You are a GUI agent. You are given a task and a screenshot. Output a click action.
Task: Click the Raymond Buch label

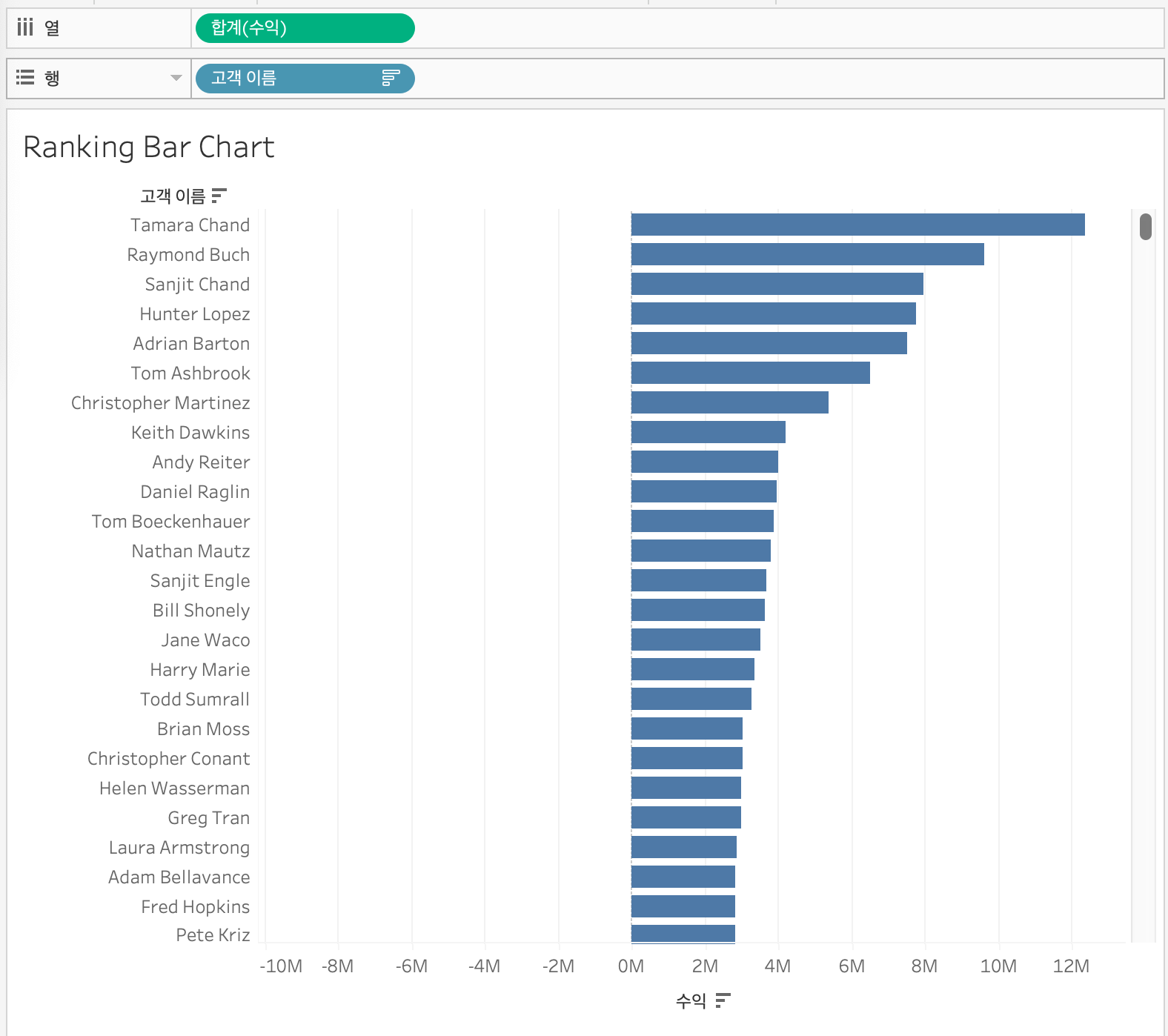188,254
